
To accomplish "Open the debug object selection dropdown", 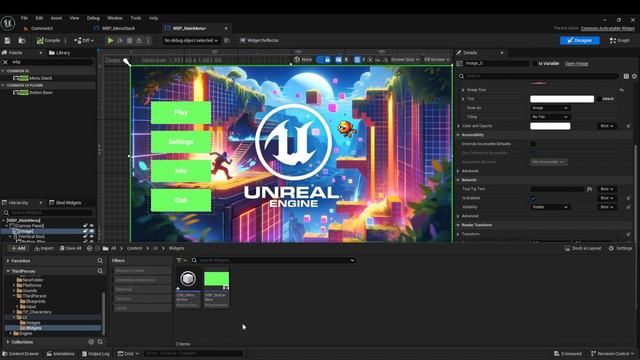I will tap(191, 40).
